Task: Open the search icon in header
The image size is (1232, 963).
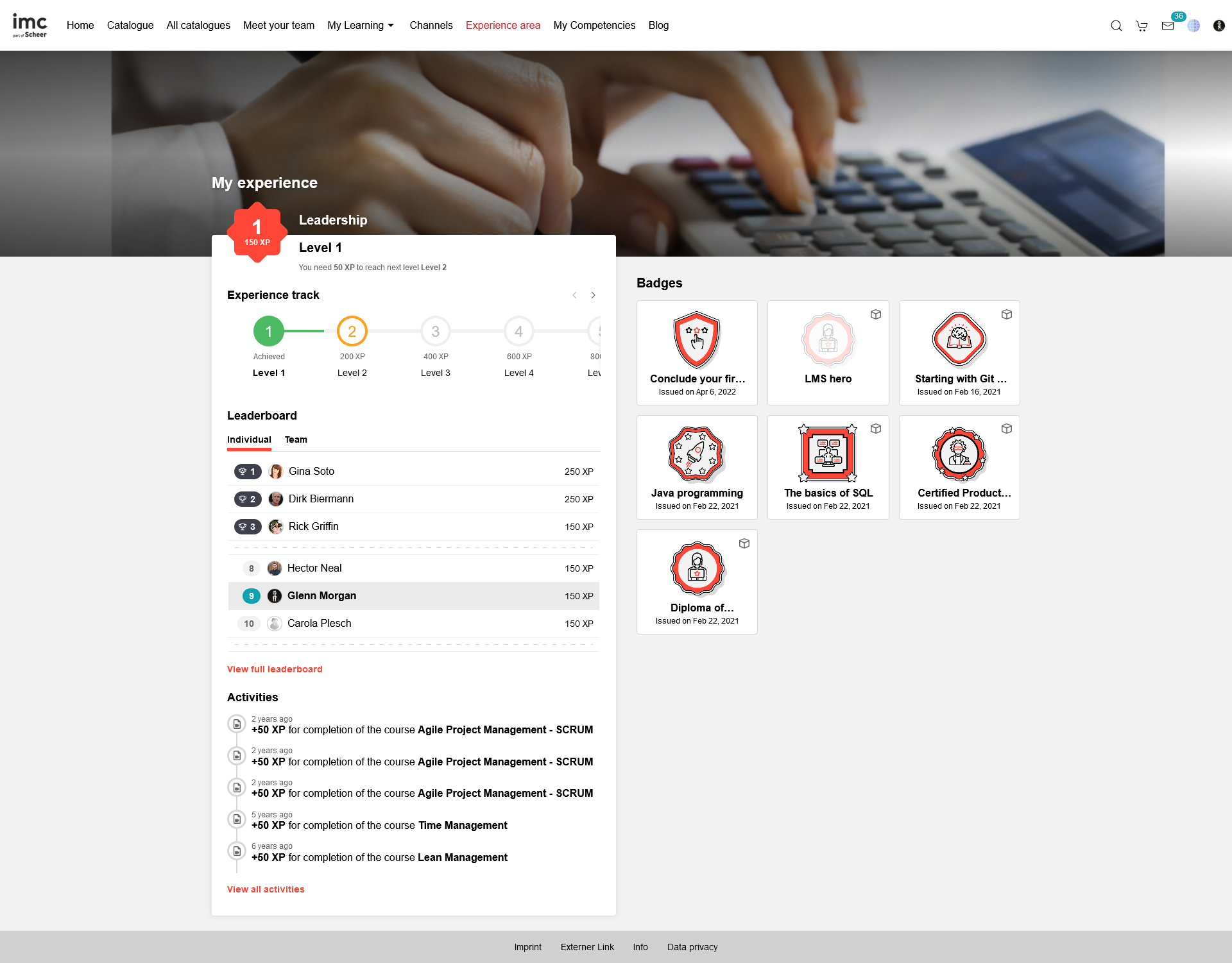Action: (1116, 26)
